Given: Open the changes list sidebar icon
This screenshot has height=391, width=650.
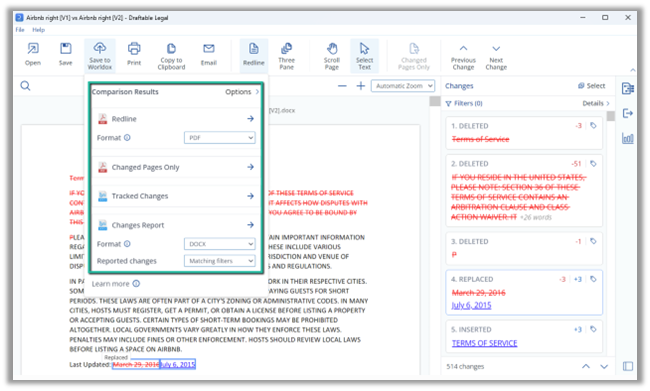Looking at the screenshot, I should point(628,88).
